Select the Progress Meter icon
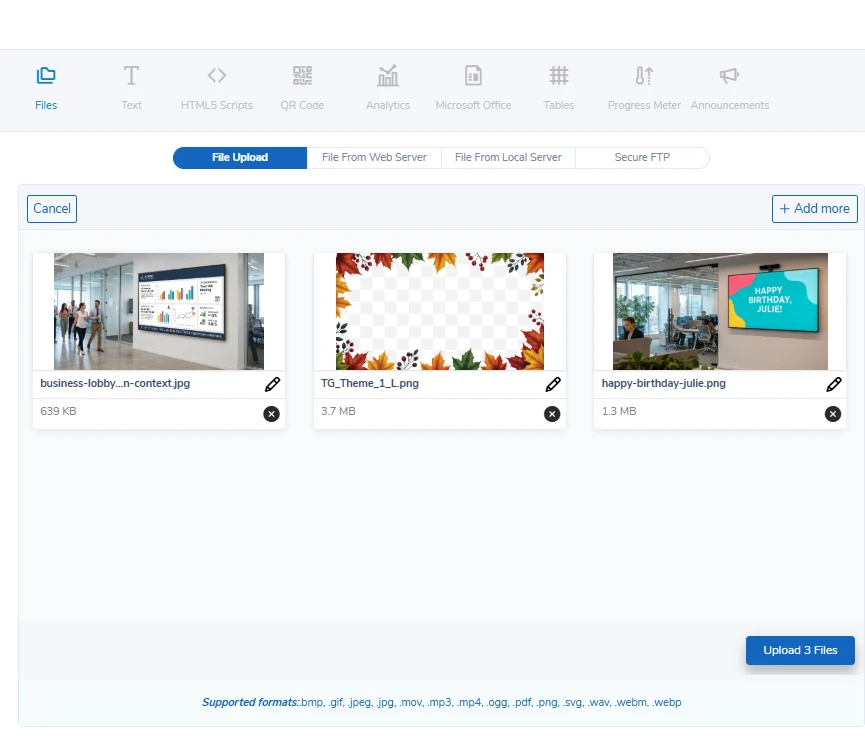The width and height of the screenshot is (865, 752). pos(644,76)
